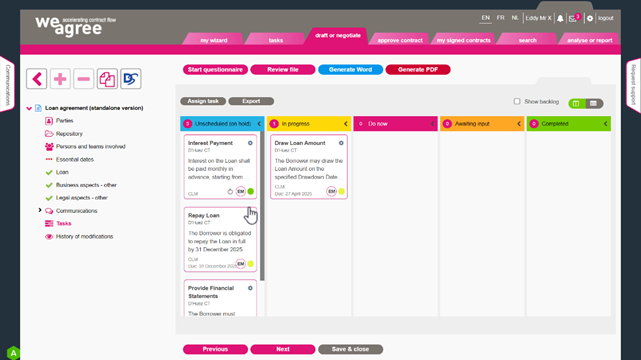
Task: Enable the Show backlog checkbox
Action: pos(517,101)
